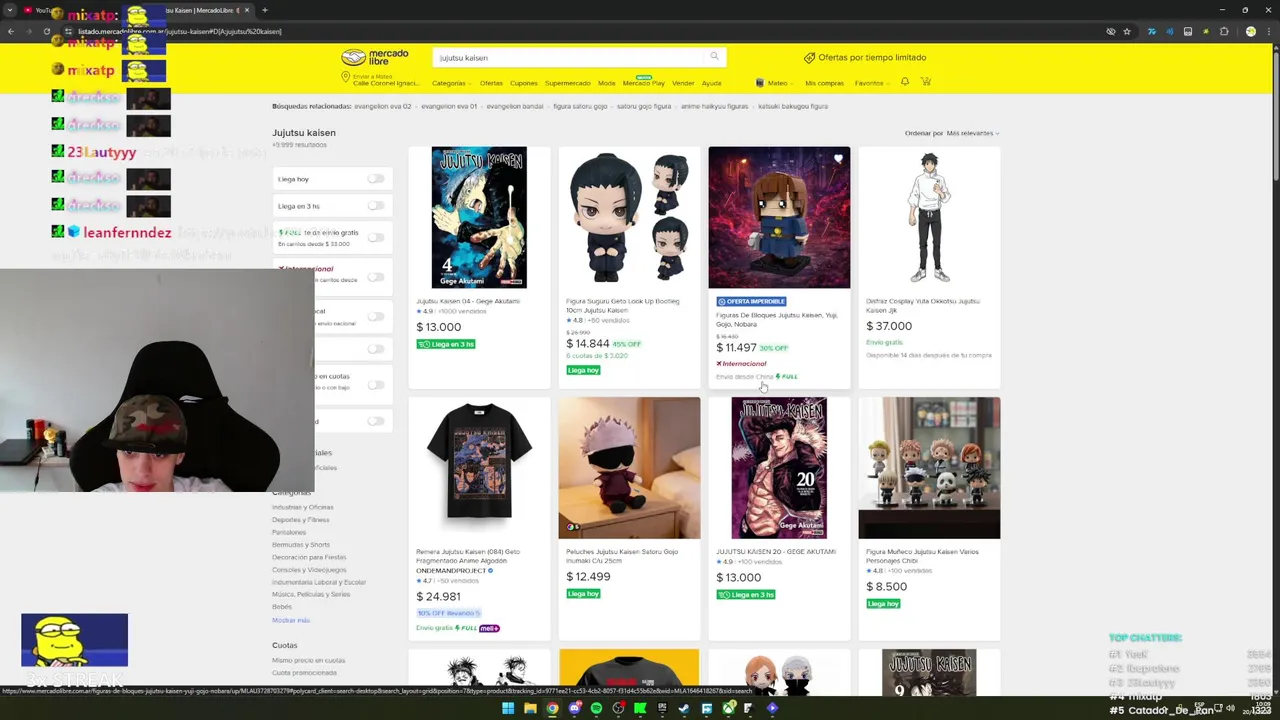Viewport: 1280px width, 720px height.
Task: Go to Supermercado
Action: click(567, 83)
